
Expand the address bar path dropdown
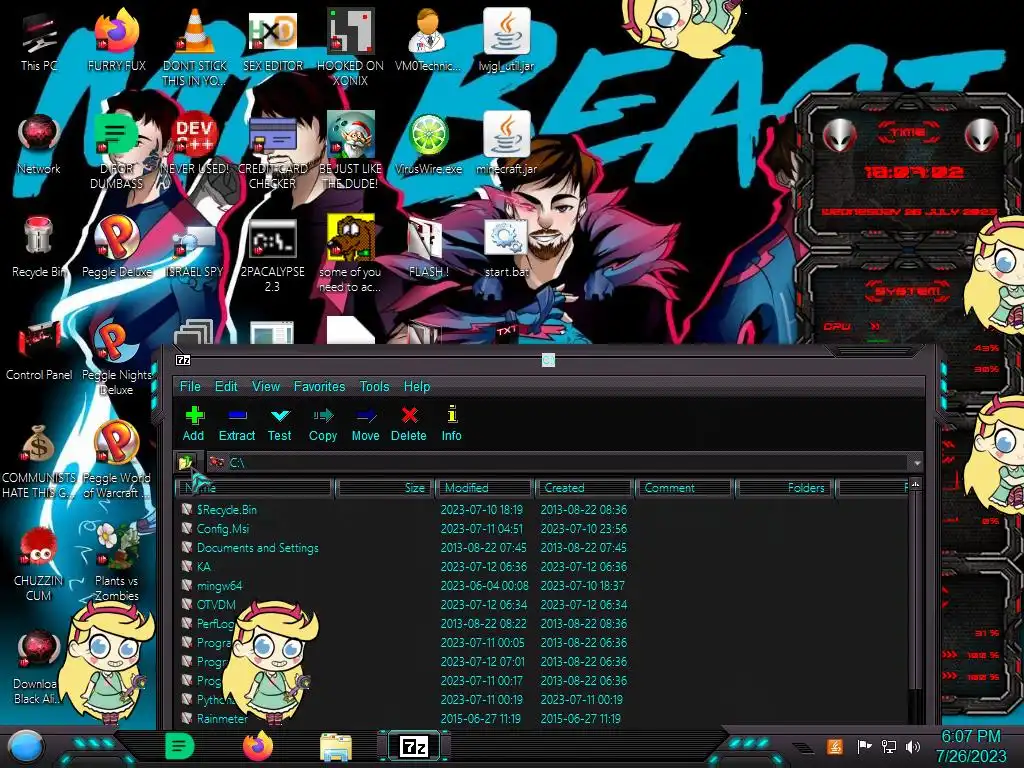coord(917,462)
